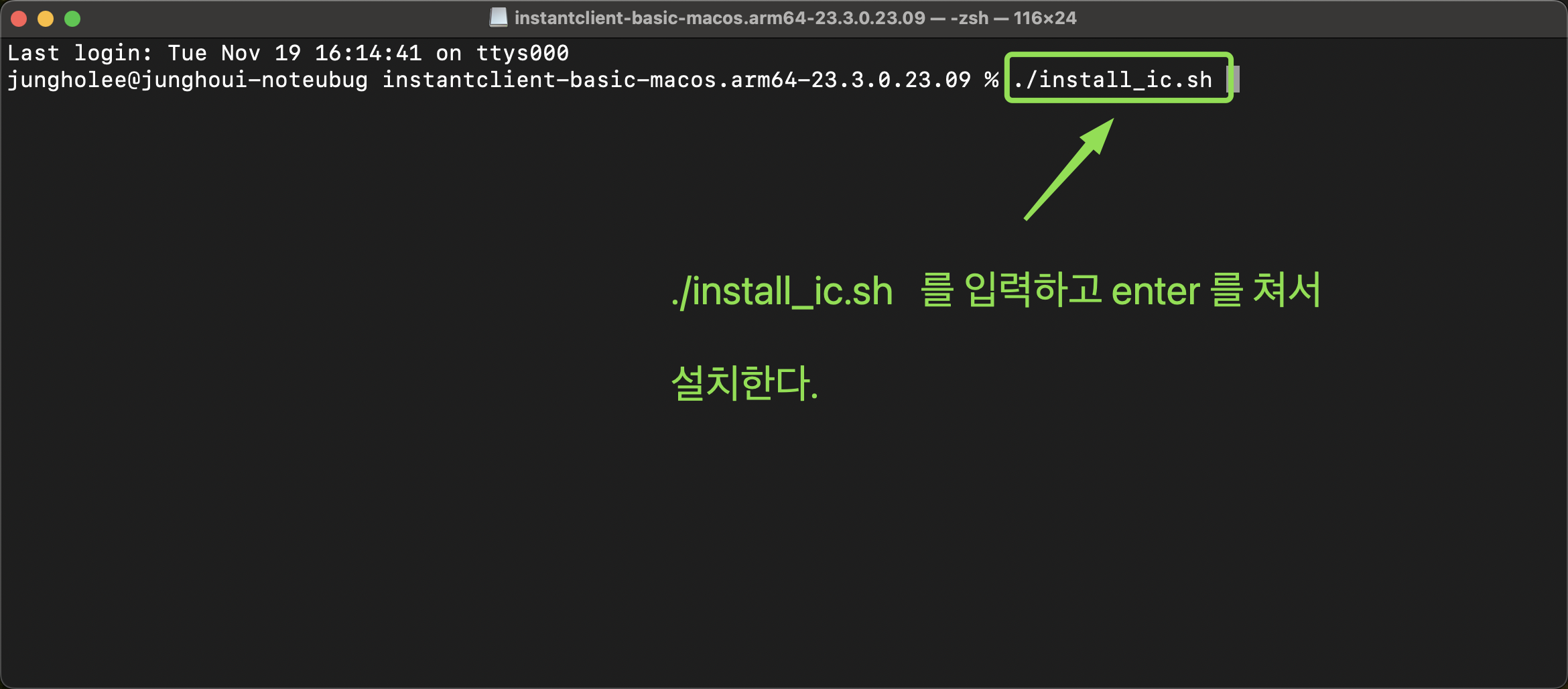This screenshot has height=689, width=1568.
Task: Click the jungholee@junghoui-noteubug prompt text
Action: coord(188,80)
